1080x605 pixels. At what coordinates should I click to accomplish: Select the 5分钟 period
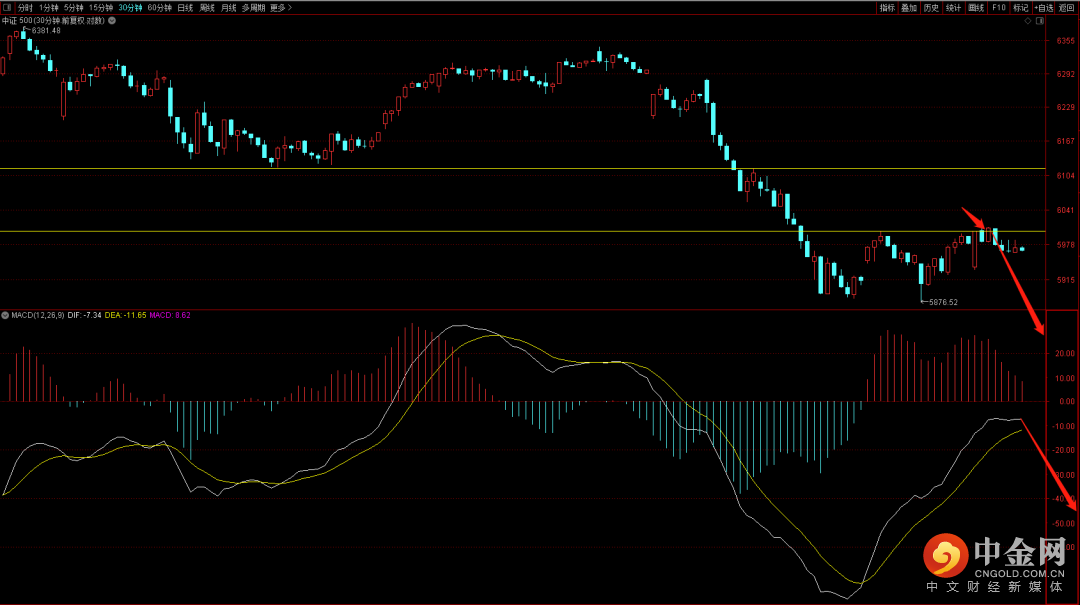[74, 7]
